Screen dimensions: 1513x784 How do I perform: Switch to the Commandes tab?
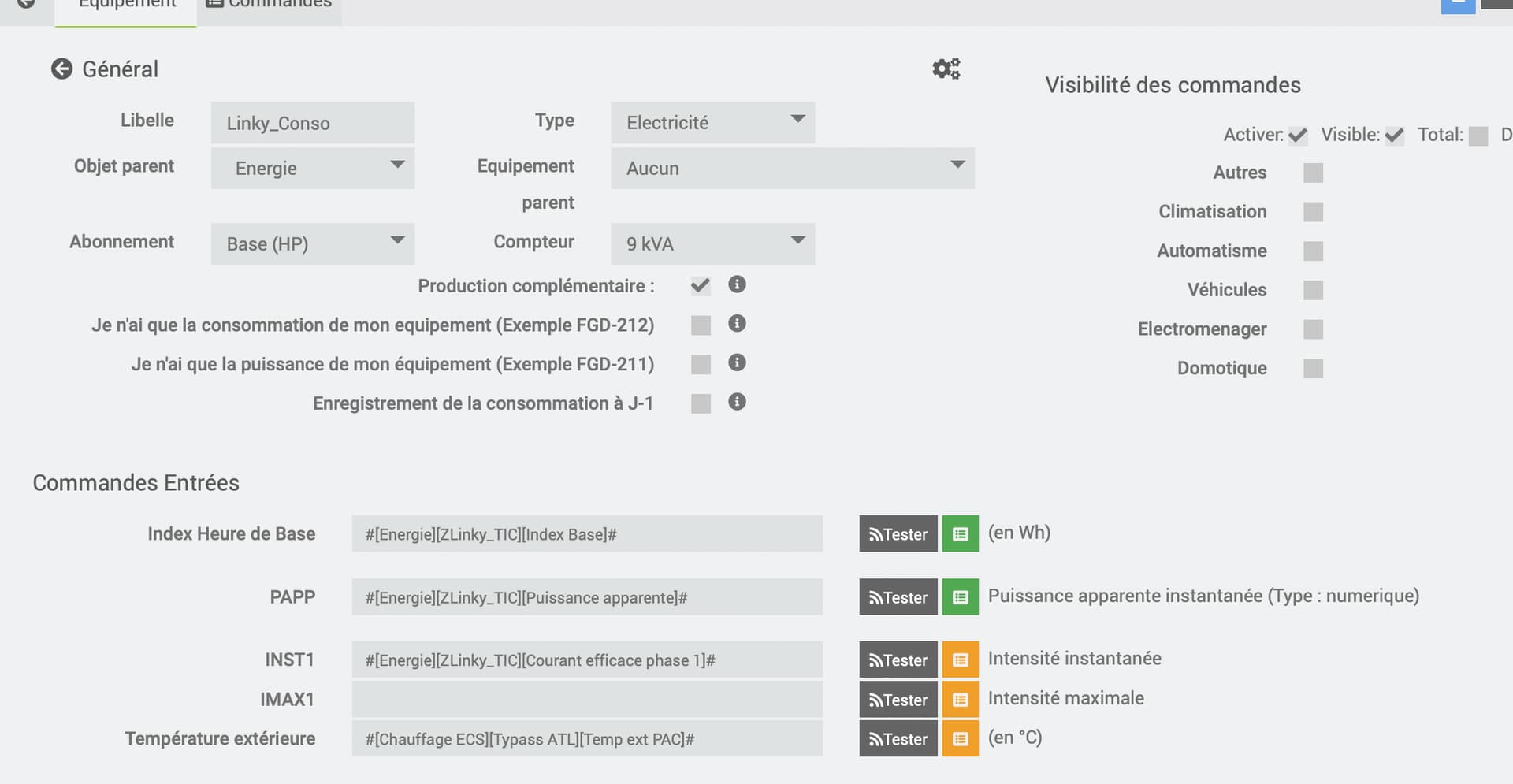[269, 6]
